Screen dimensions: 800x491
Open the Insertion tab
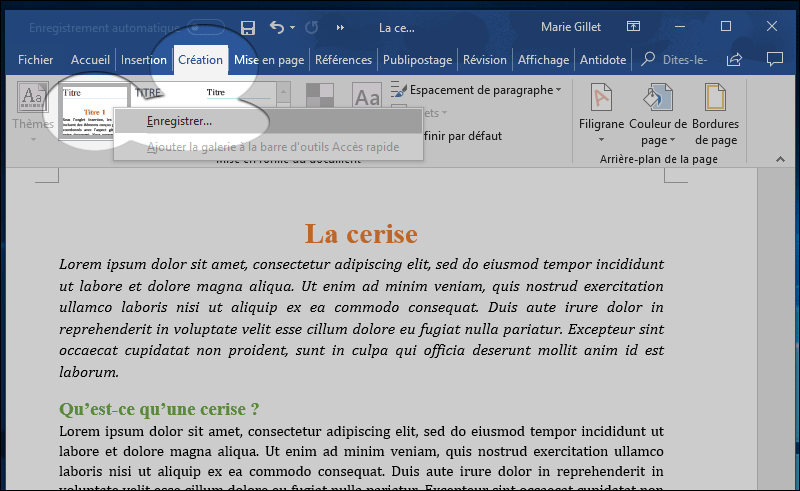coord(144,60)
